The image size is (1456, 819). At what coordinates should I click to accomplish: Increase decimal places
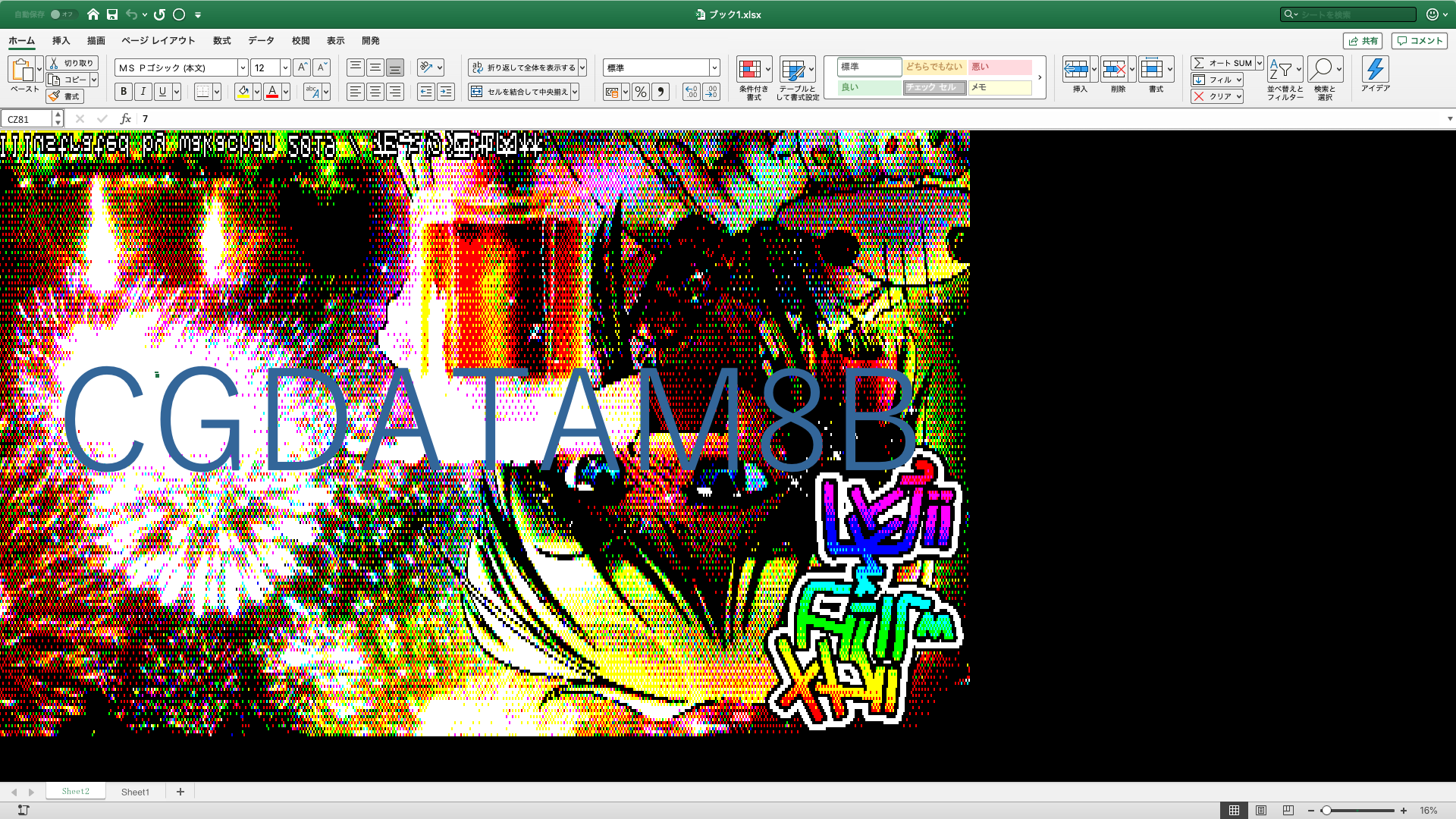tap(691, 92)
